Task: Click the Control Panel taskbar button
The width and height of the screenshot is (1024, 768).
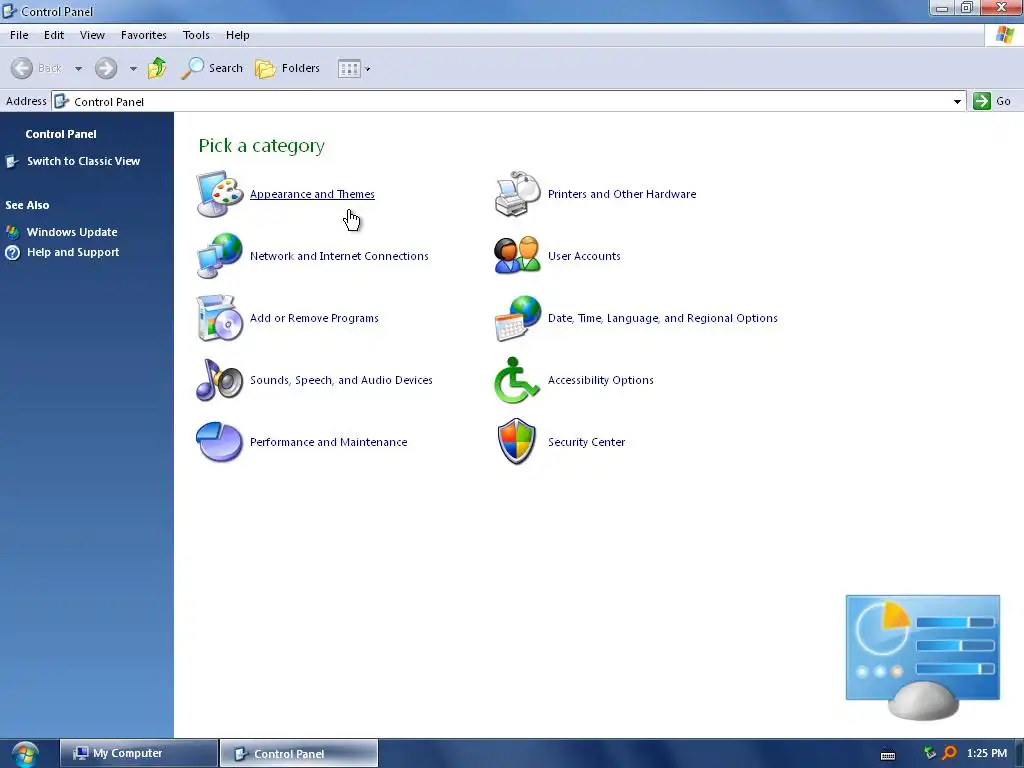Action: click(299, 754)
